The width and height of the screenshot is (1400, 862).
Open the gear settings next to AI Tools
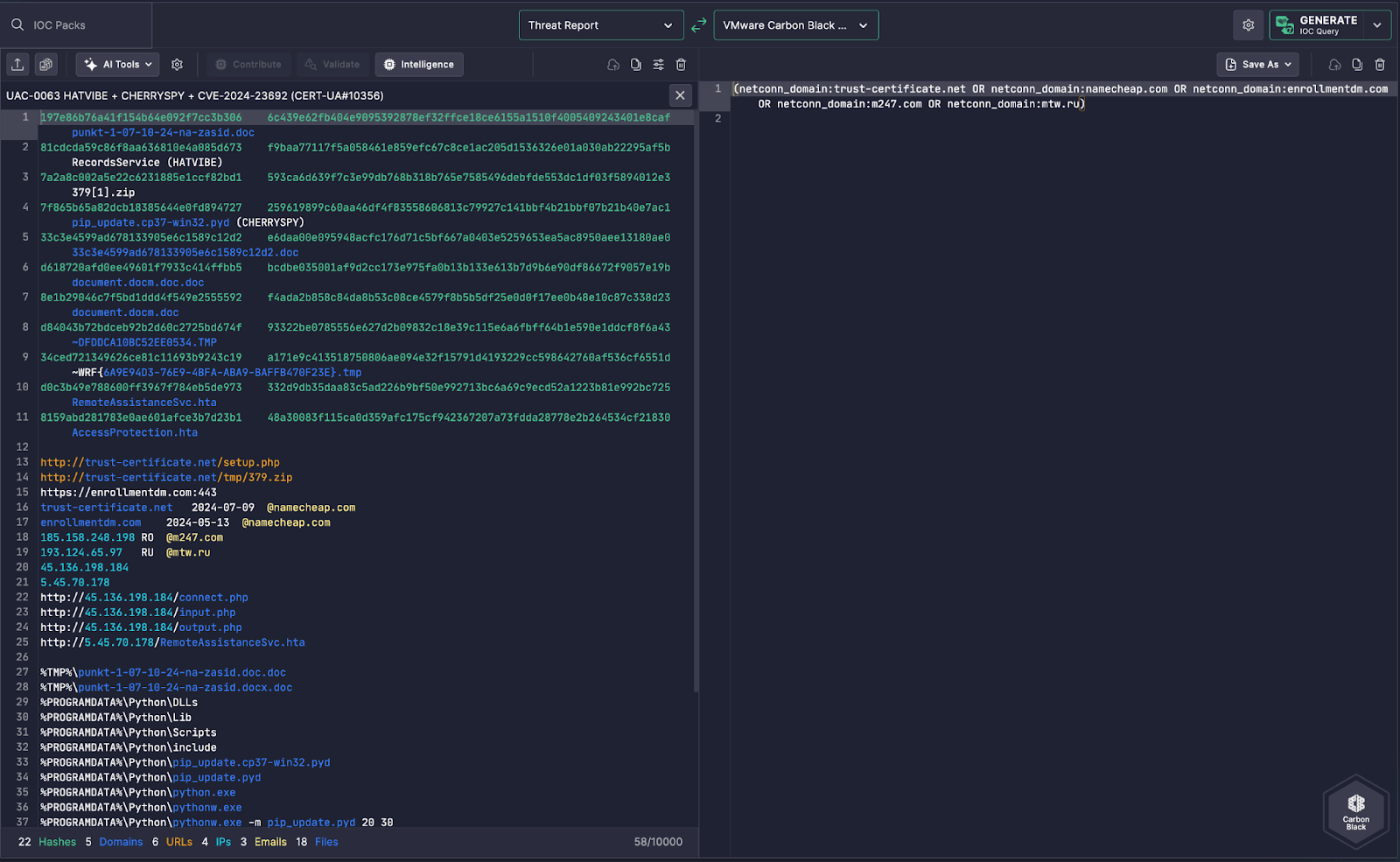pos(177,64)
